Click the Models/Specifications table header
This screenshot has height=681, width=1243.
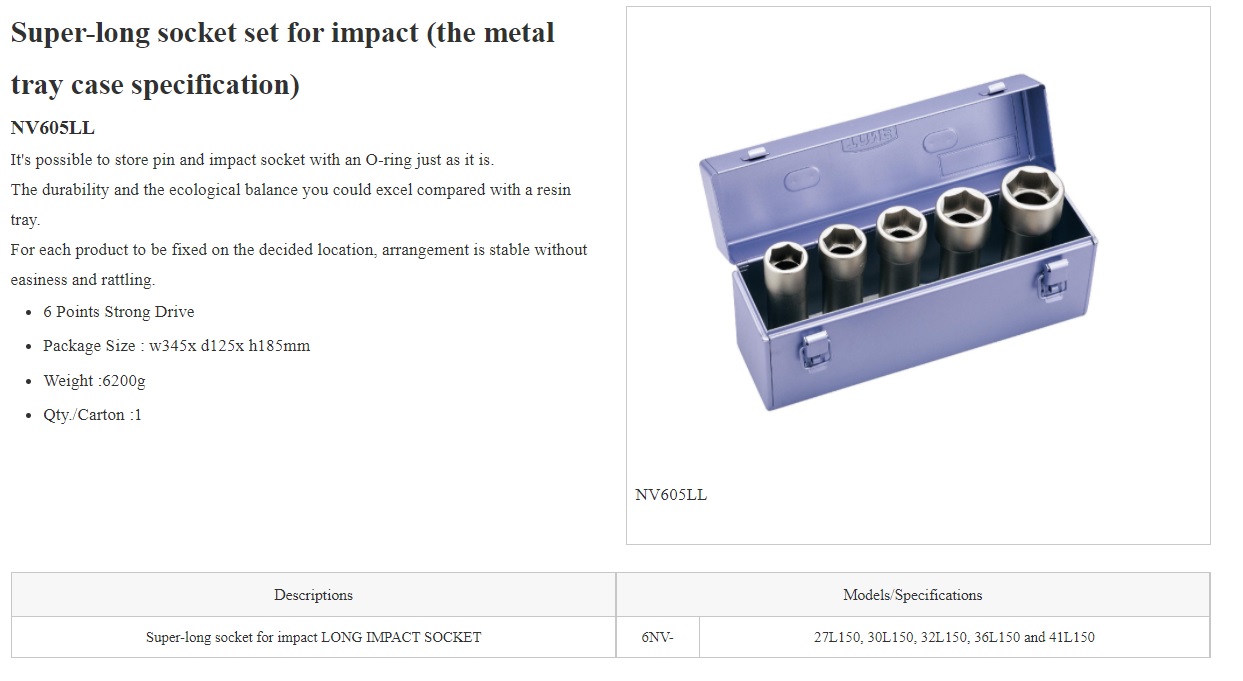[x=912, y=595]
